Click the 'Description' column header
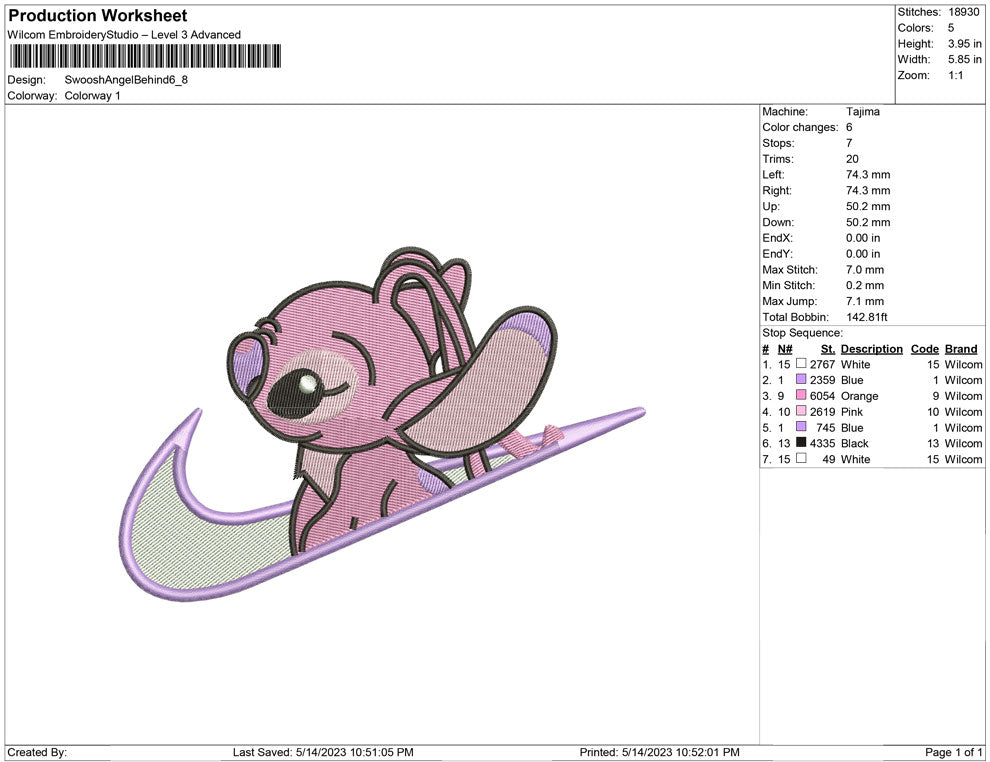990x762 pixels. (871, 349)
